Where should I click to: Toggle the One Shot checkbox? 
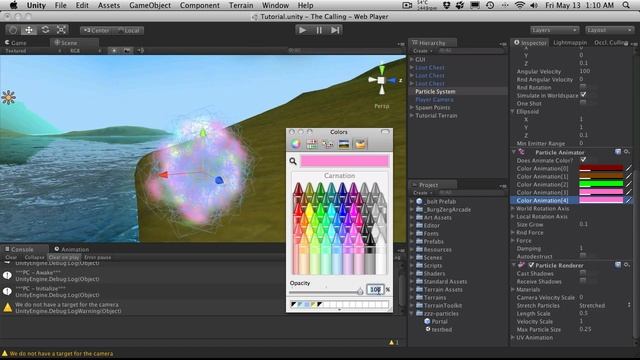583,103
